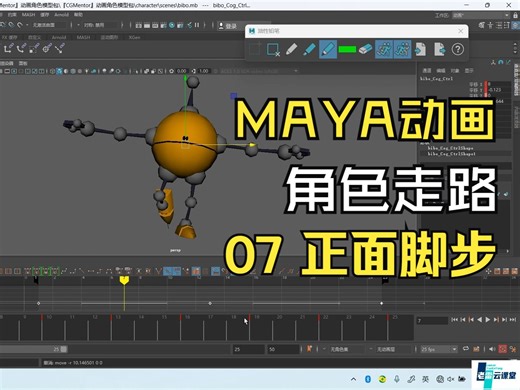Switch to the MASH shelf tab
Image resolution: width=520 pixels, height=390 pixels.
tap(83, 37)
